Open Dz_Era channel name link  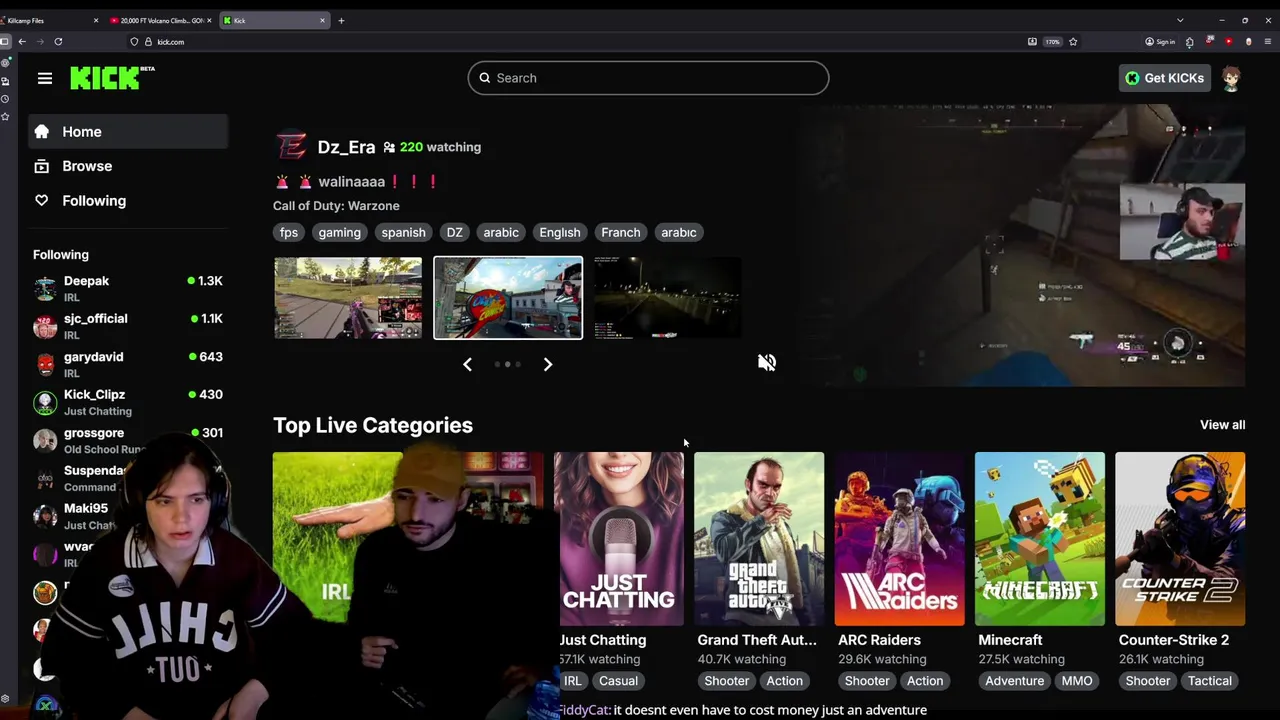[x=346, y=147]
